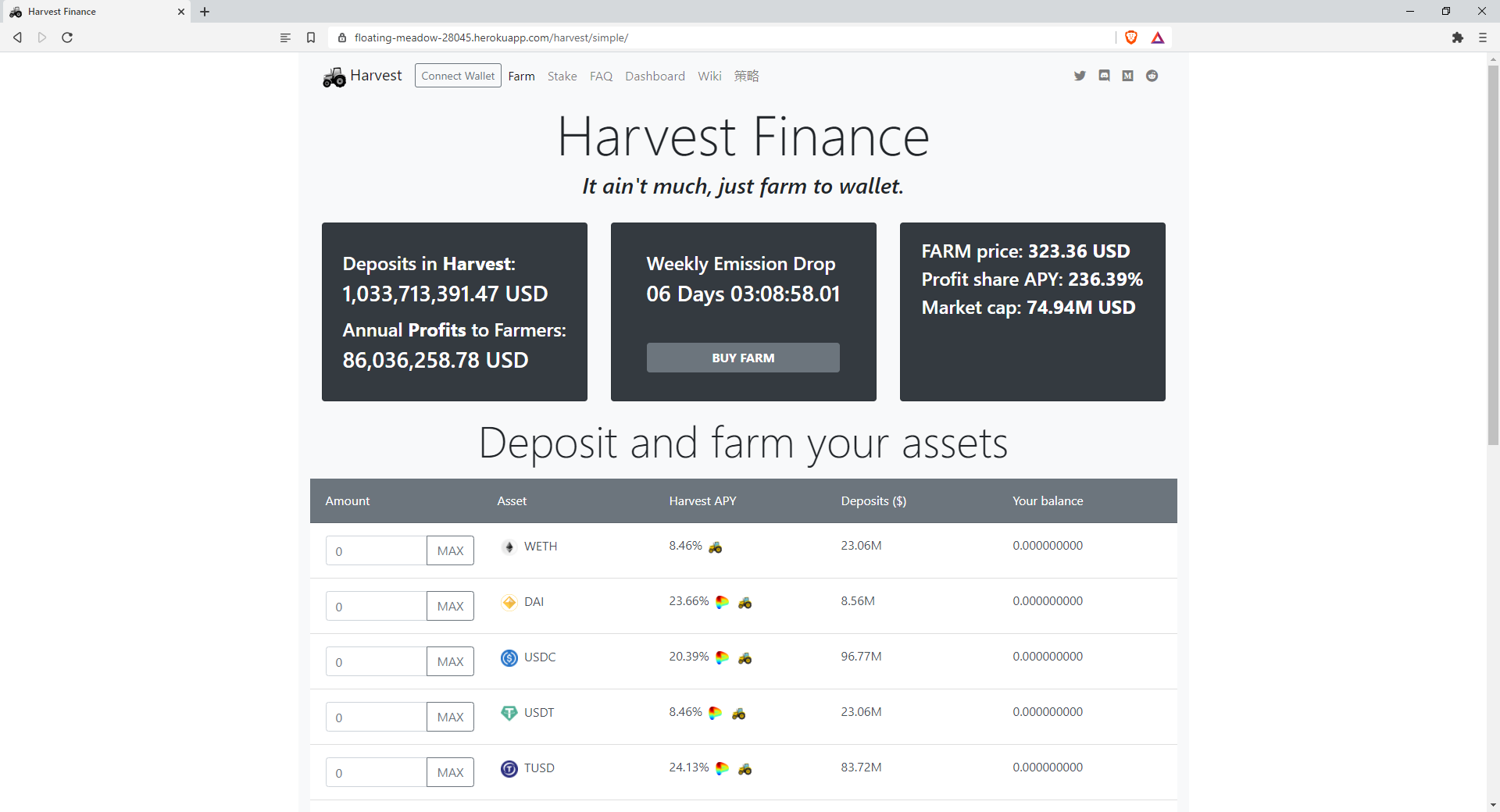The width and height of the screenshot is (1500, 812).
Task: Bookmark this page
Action: 311,37
